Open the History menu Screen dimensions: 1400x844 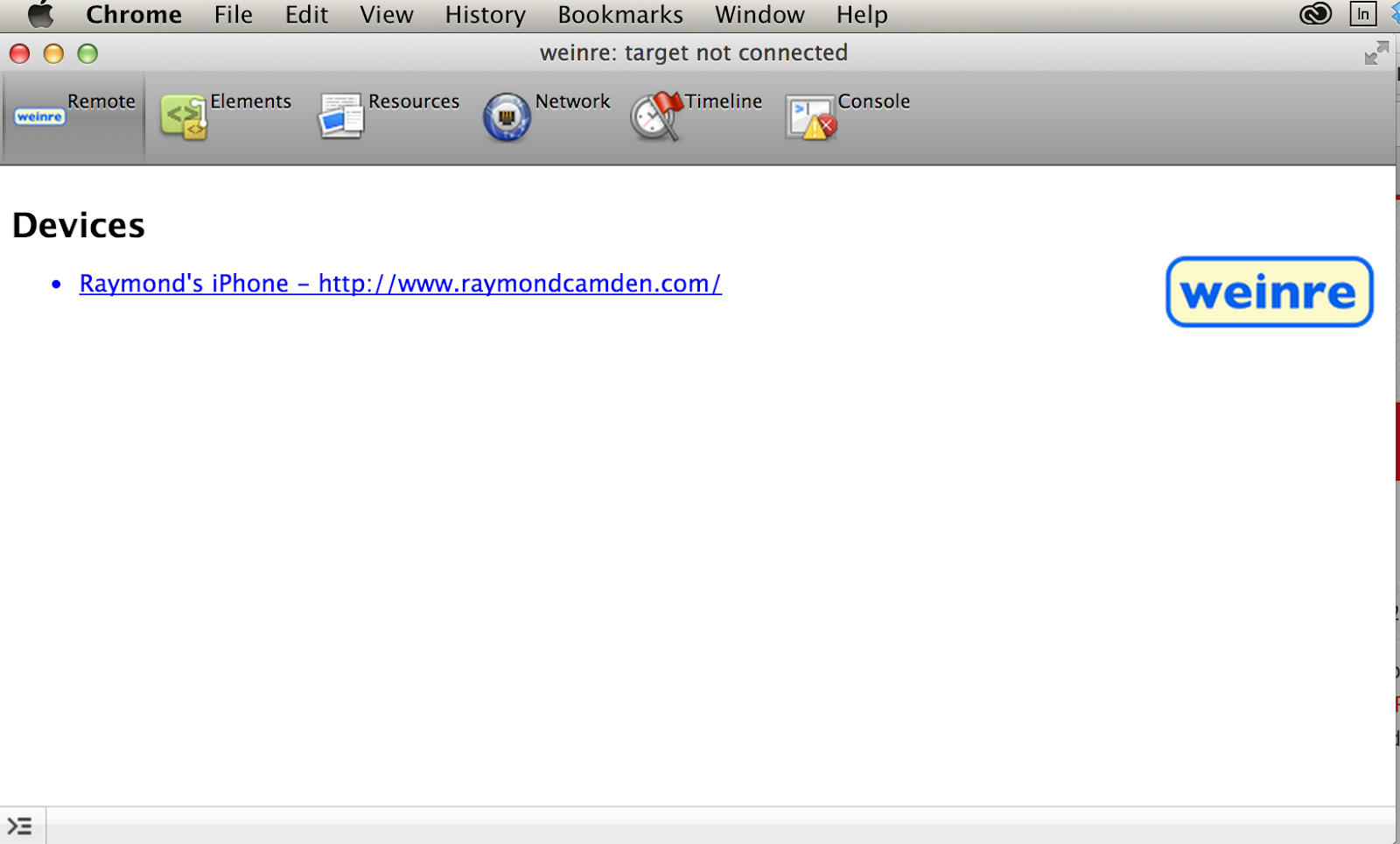tap(486, 15)
